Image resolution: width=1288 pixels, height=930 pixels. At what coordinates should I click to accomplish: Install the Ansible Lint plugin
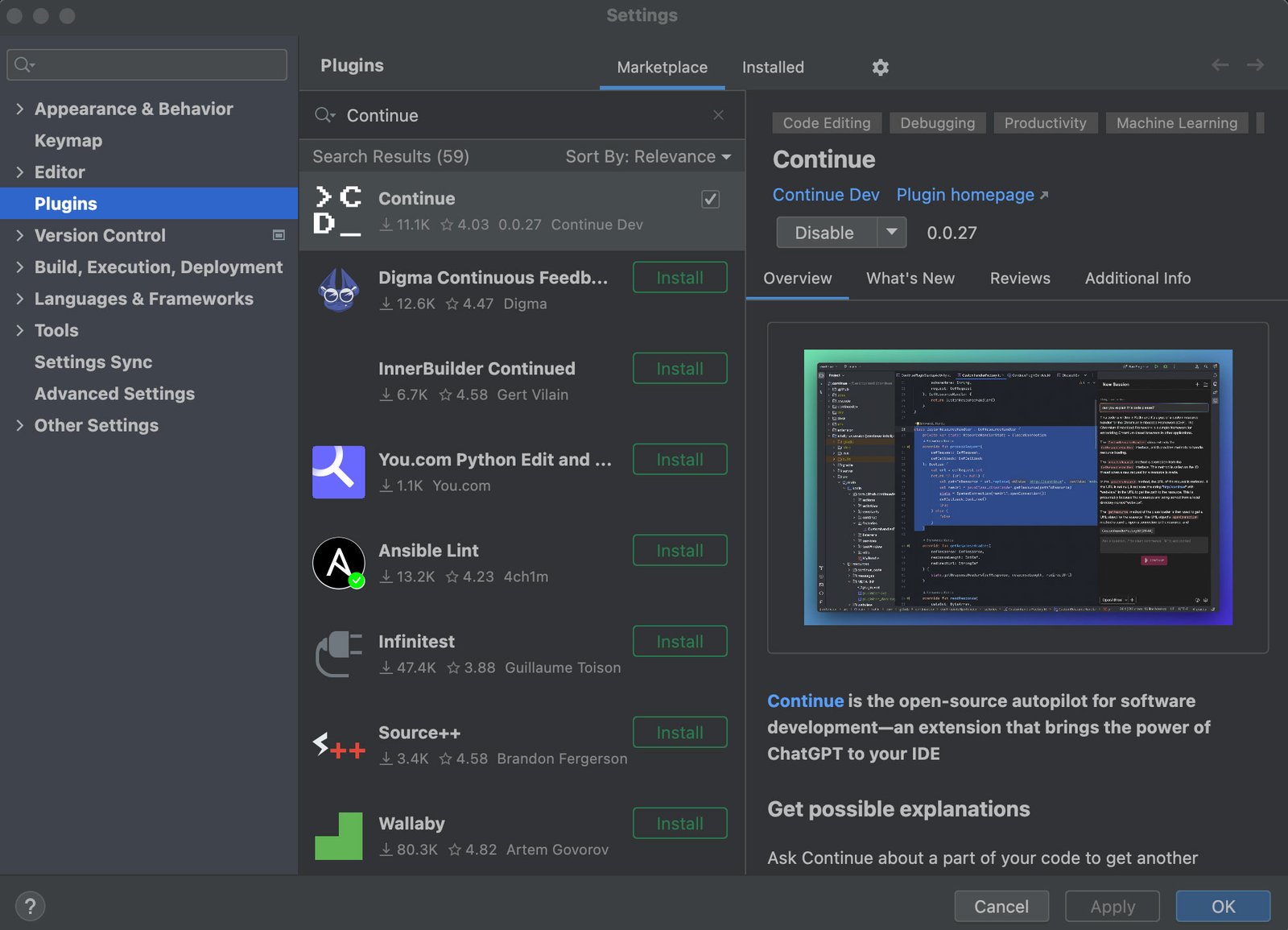(x=680, y=551)
